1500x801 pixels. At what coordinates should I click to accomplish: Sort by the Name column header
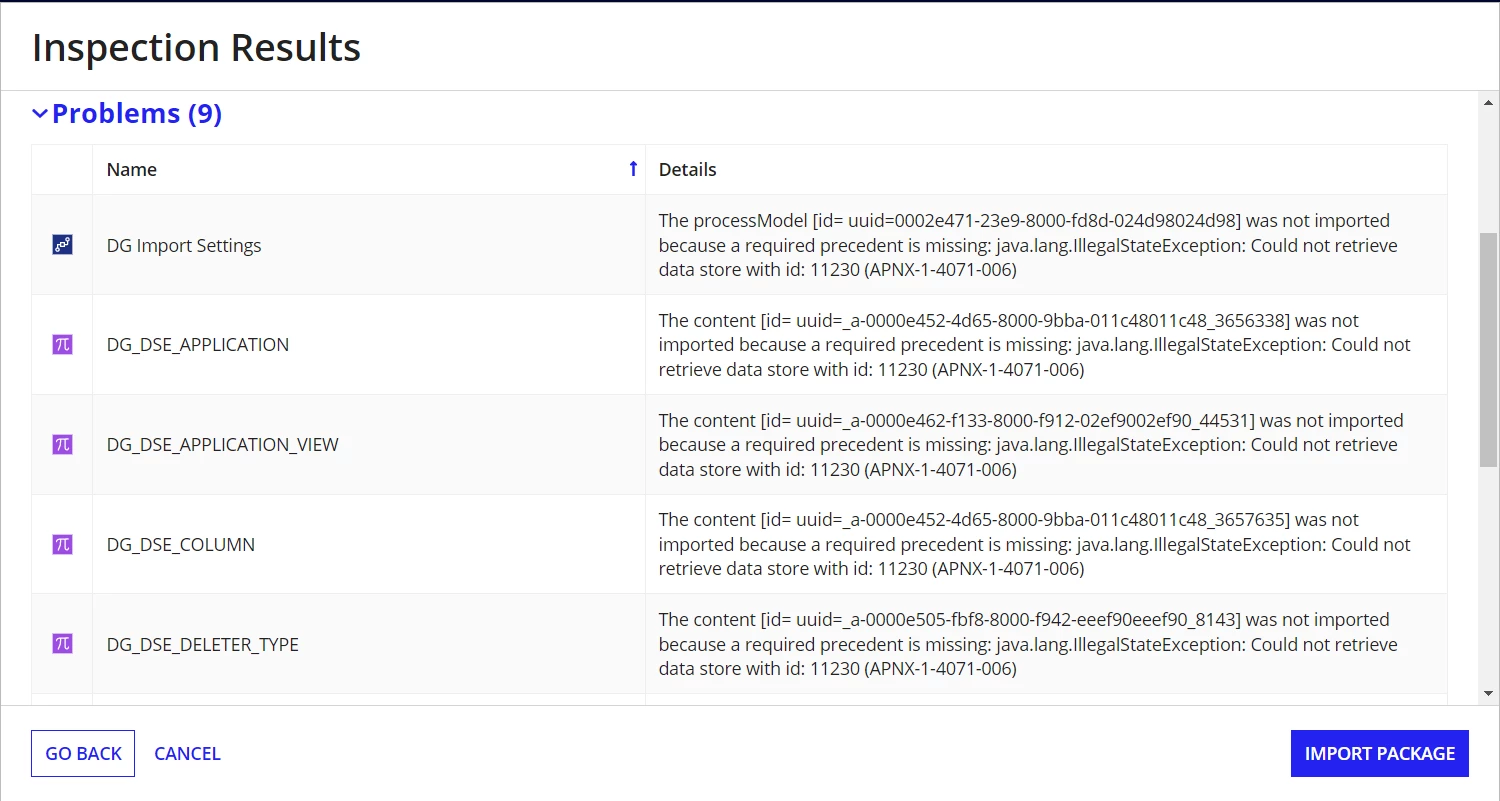tap(369, 170)
